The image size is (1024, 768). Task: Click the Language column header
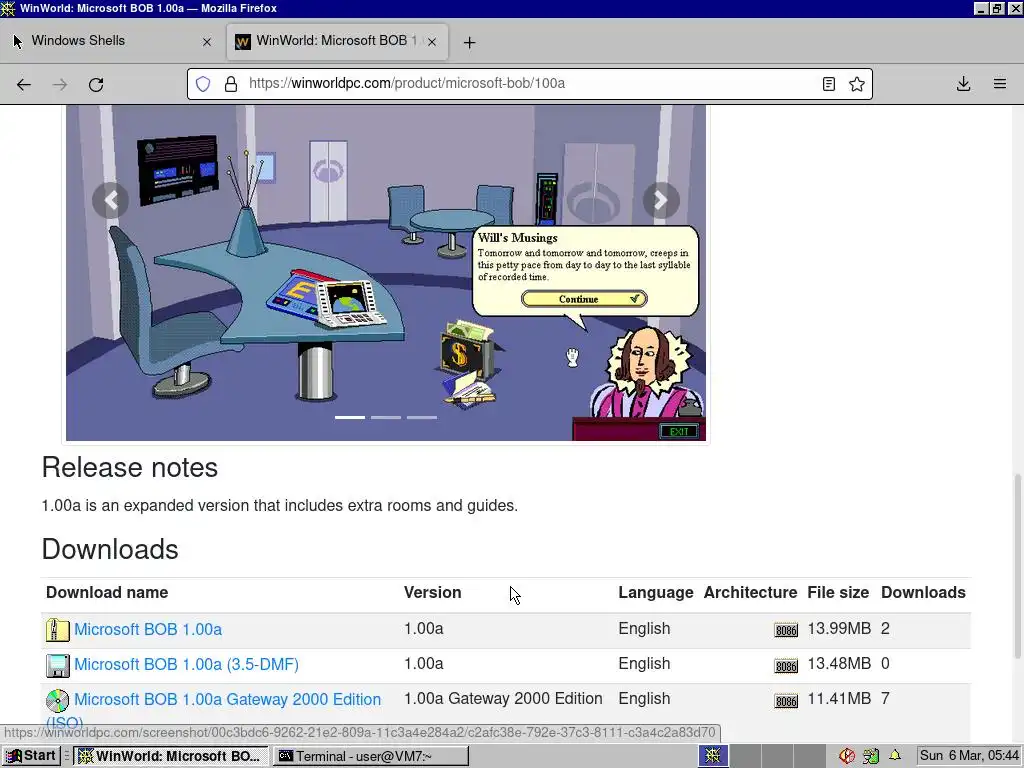tap(656, 593)
